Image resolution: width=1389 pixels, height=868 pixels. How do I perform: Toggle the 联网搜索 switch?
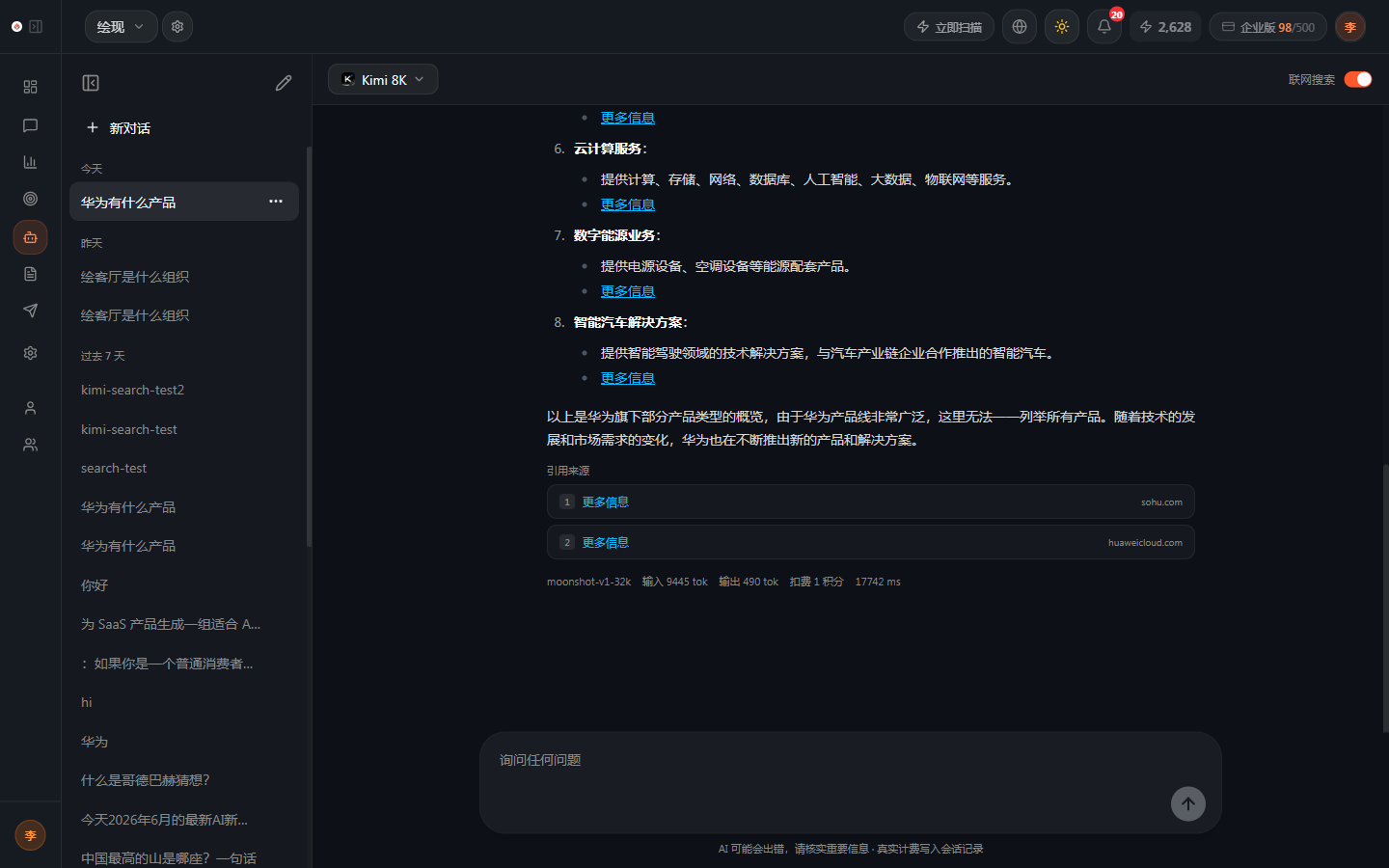point(1358,79)
